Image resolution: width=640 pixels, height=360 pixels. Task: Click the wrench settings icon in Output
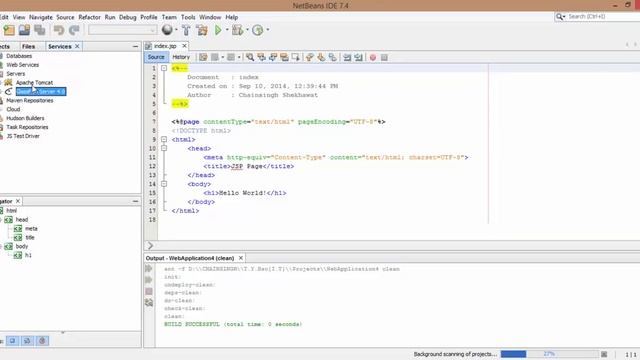point(149,302)
